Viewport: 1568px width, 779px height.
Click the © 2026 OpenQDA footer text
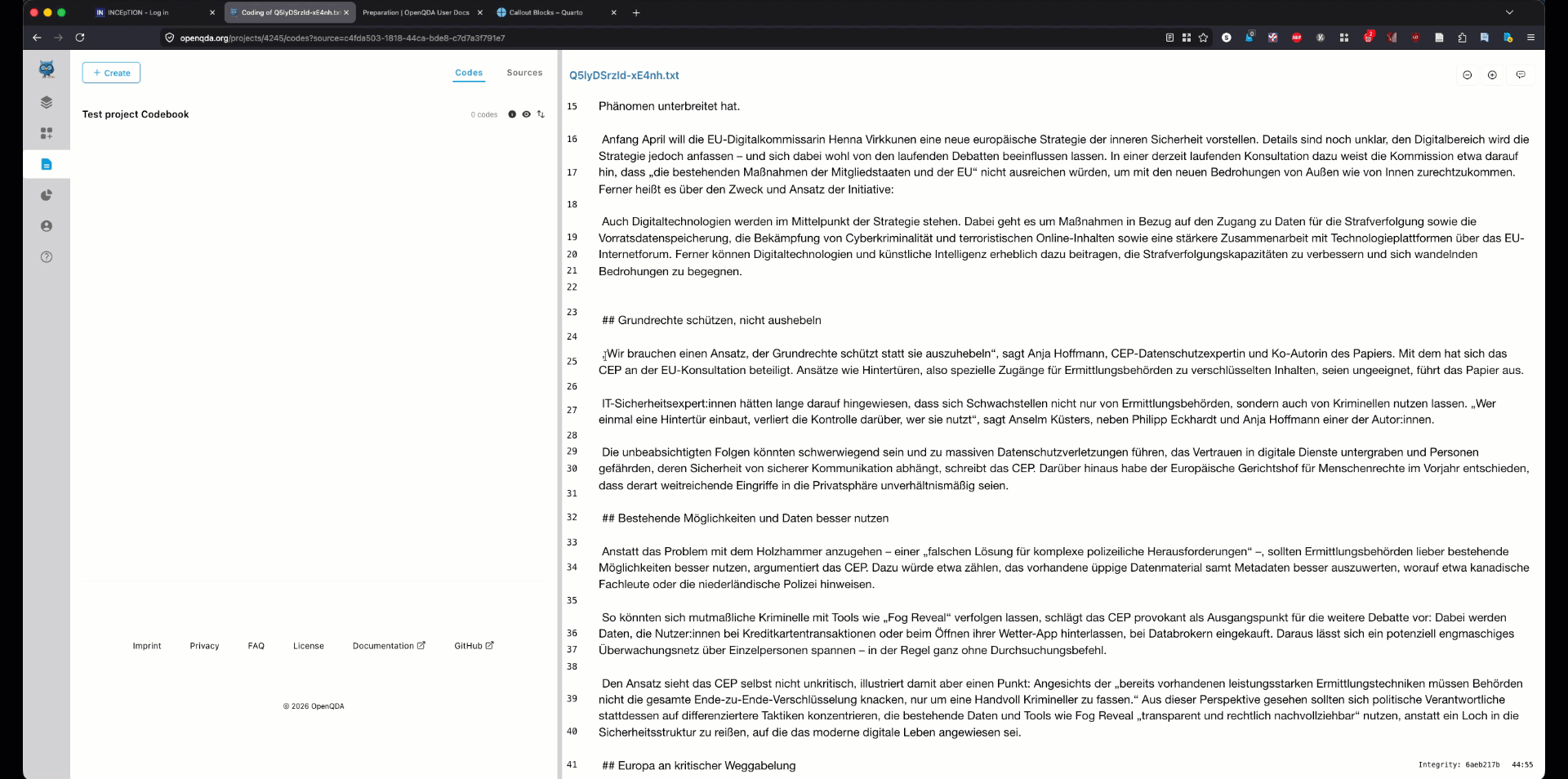coord(314,706)
